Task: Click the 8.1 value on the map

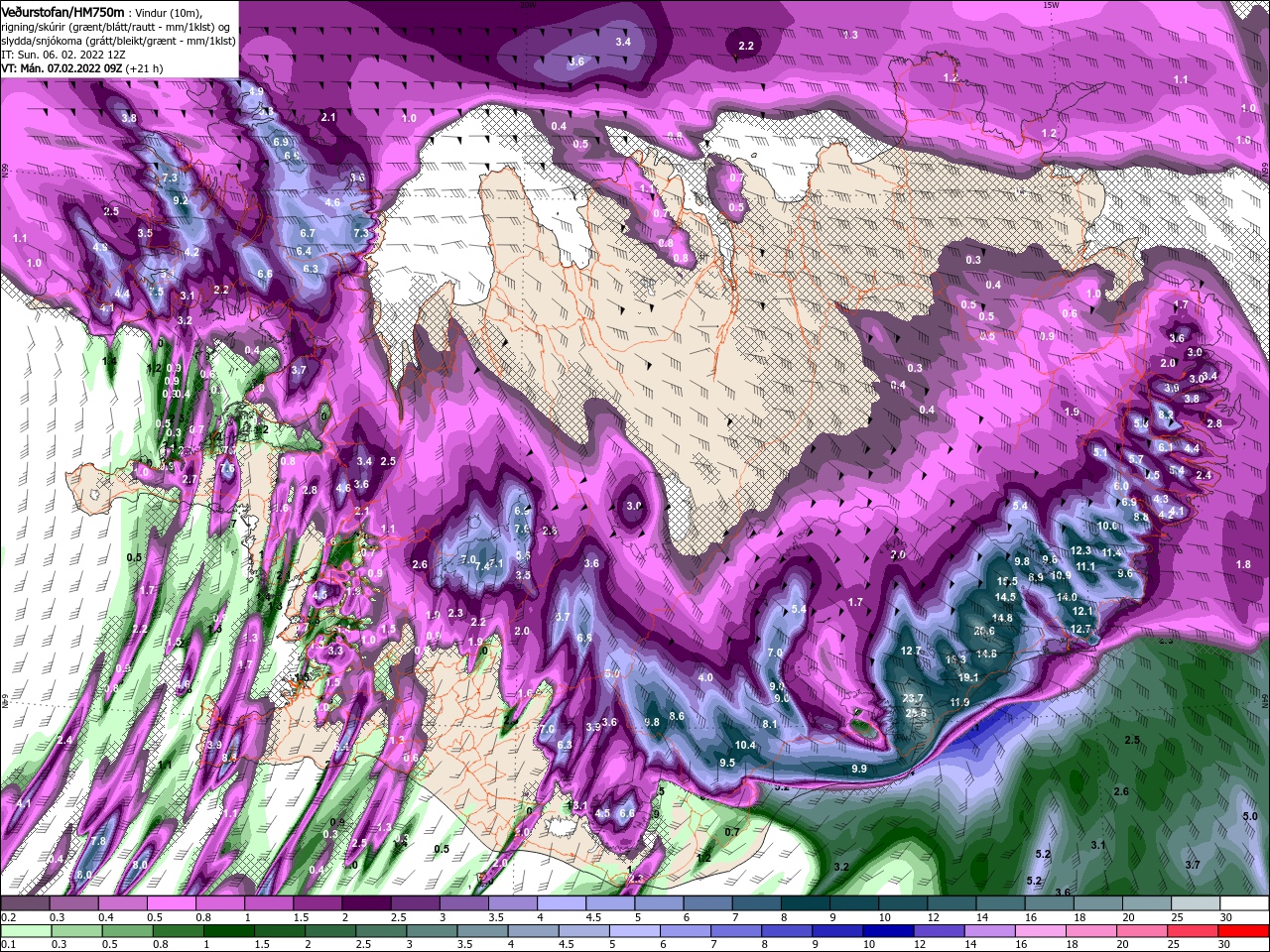Action: (x=770, y=724)
